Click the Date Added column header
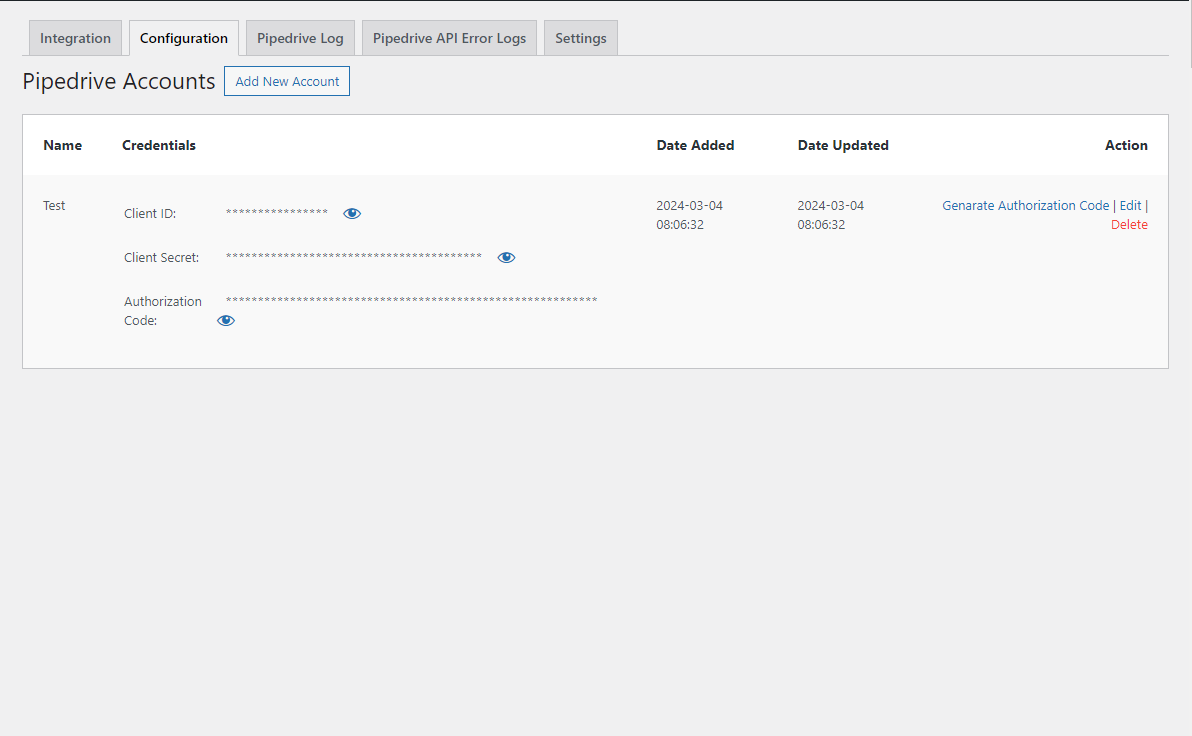The image size is (1192, 736). click(696, 145)
